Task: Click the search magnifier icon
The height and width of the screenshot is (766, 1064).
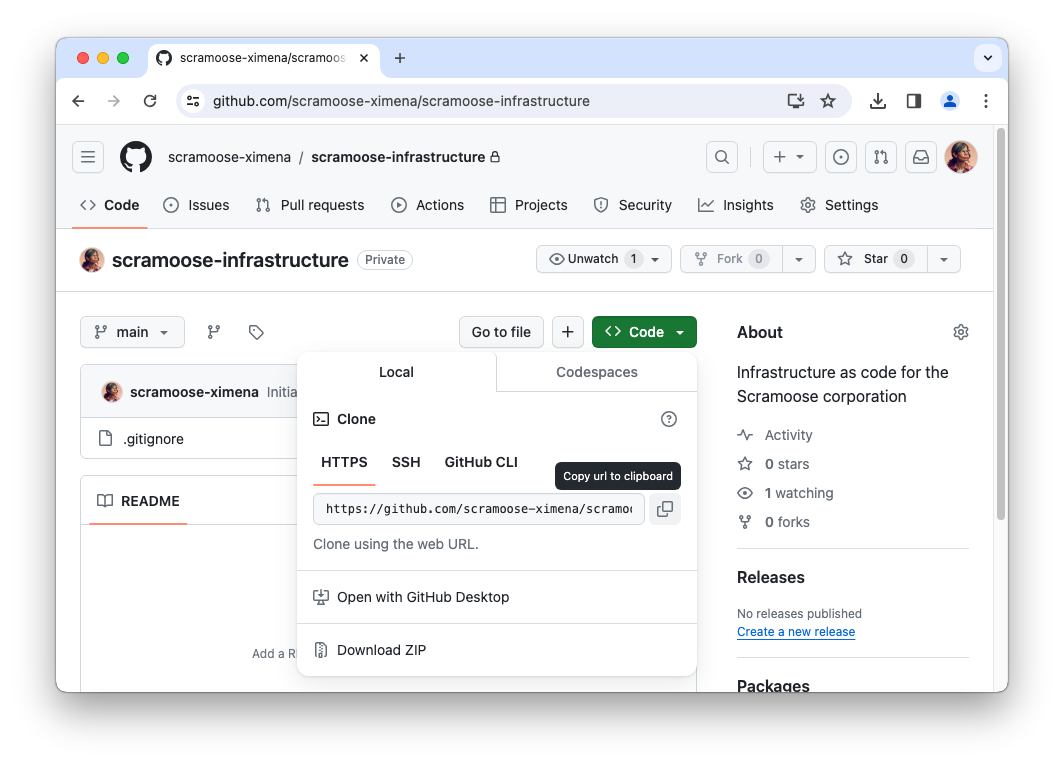Action: click(x=720, y=157)
